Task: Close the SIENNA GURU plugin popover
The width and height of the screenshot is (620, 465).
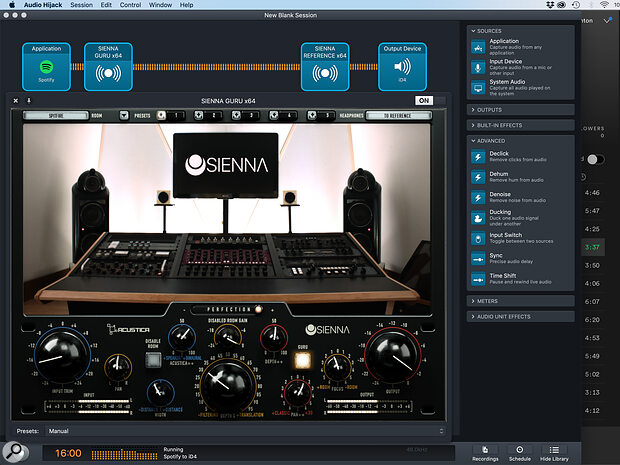Action: click(15, 101)
